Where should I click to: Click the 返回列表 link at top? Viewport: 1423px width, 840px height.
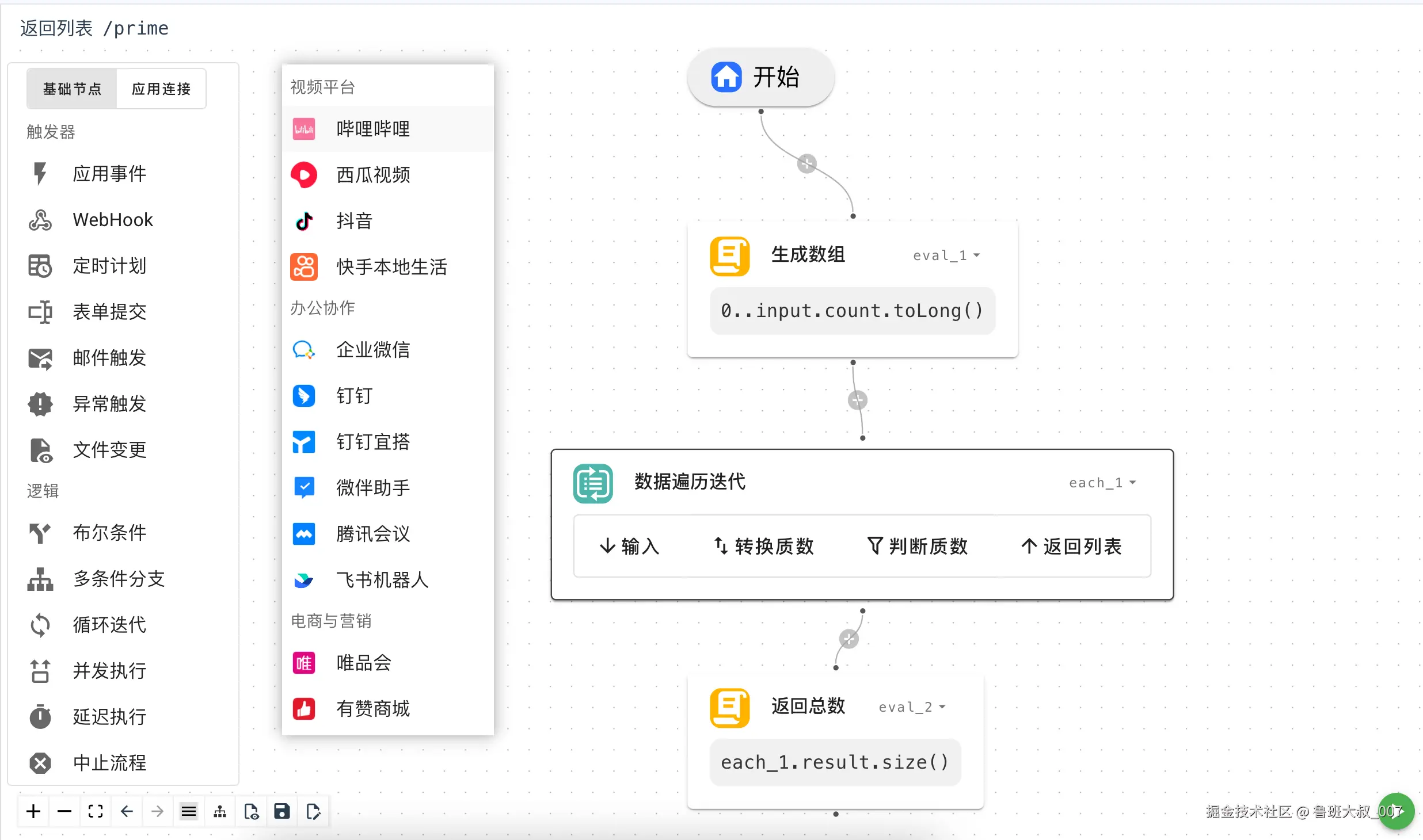(x=56, y=28)
